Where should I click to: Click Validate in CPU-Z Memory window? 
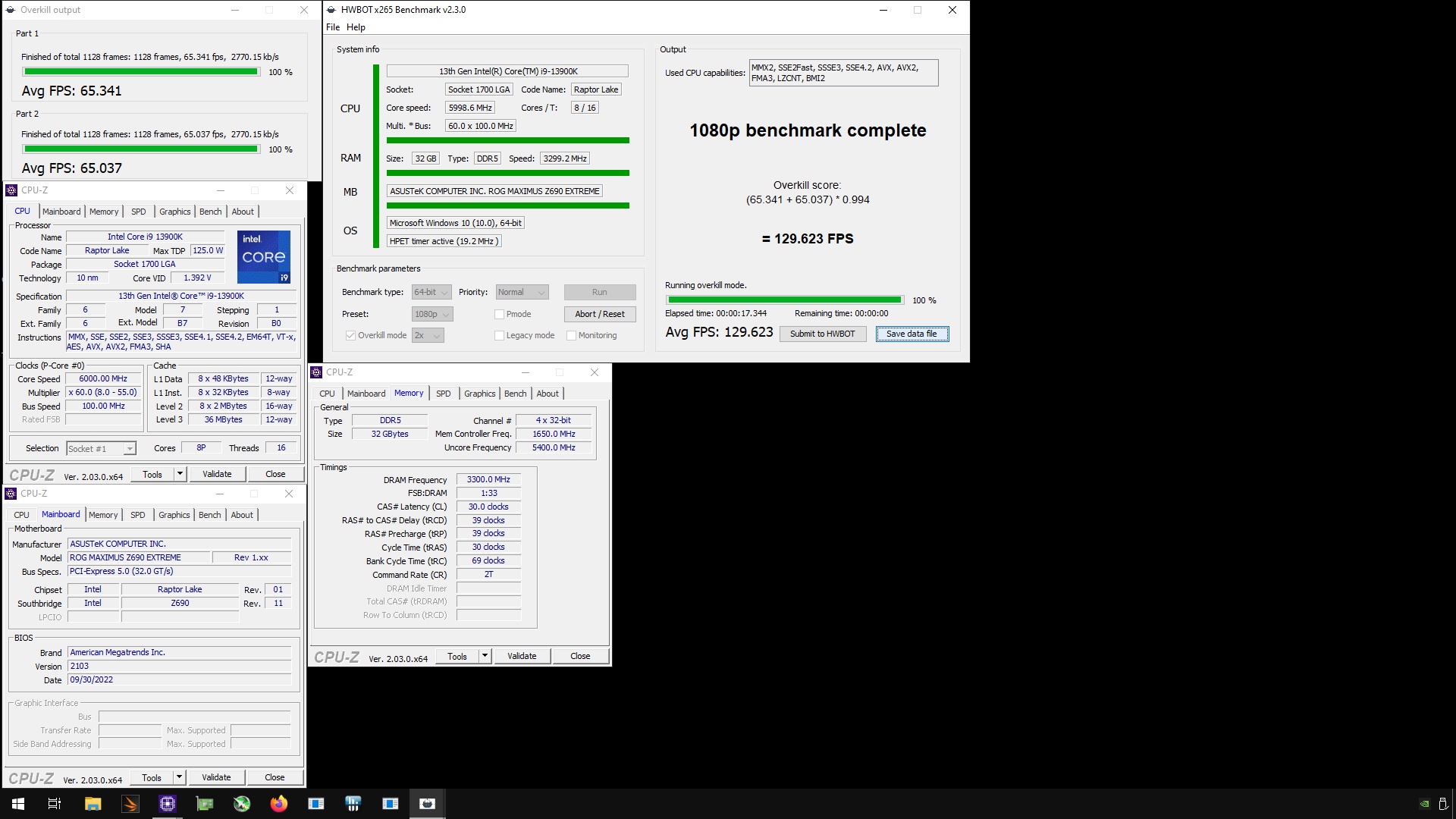[x=522, y=656]
